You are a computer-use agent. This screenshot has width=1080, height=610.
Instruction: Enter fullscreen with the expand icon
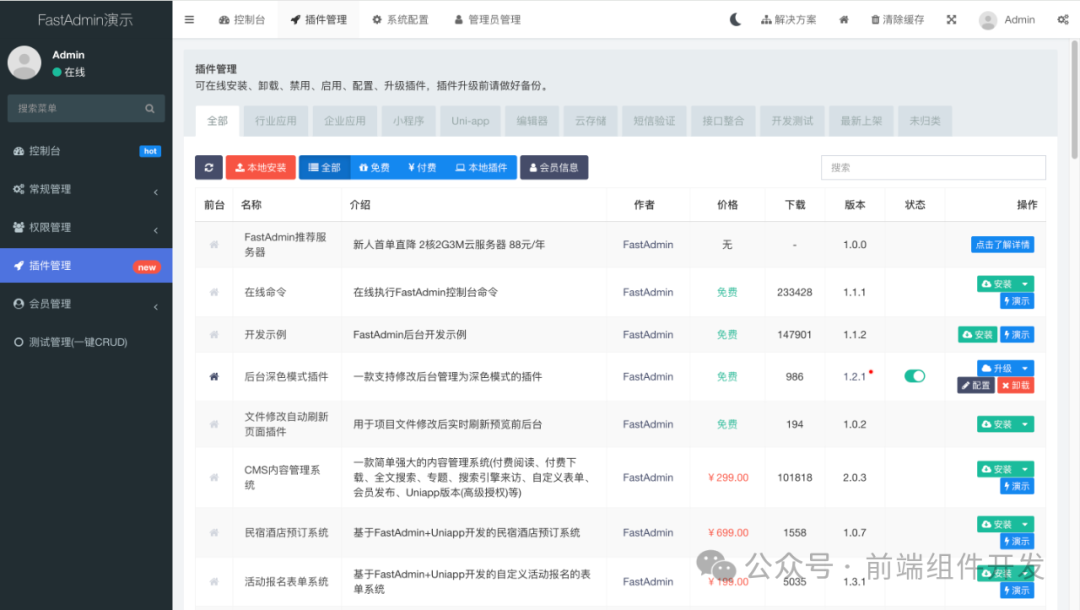pos(951,19)
